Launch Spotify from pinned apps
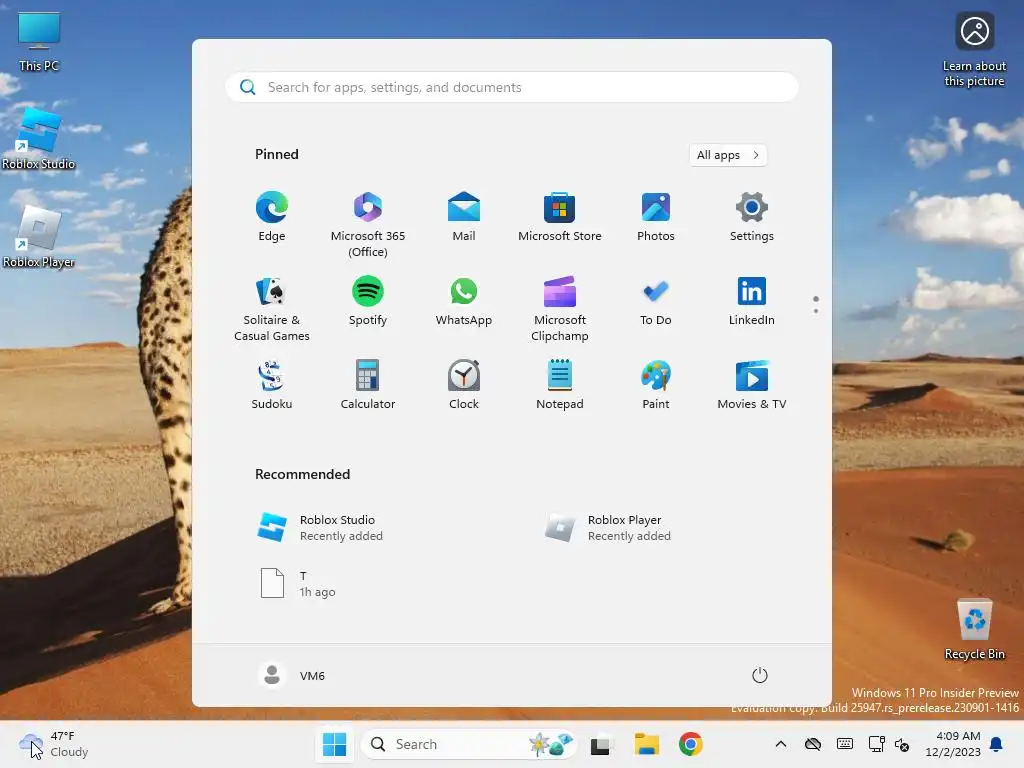 pos(368,302)
